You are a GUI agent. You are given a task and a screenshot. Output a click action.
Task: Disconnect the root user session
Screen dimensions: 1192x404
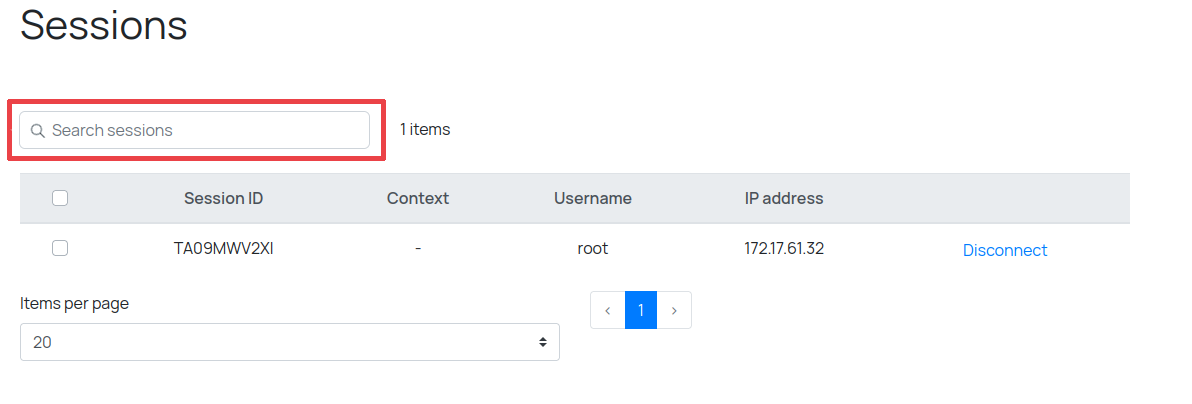pyautogui.click(x=1005, y=250)
